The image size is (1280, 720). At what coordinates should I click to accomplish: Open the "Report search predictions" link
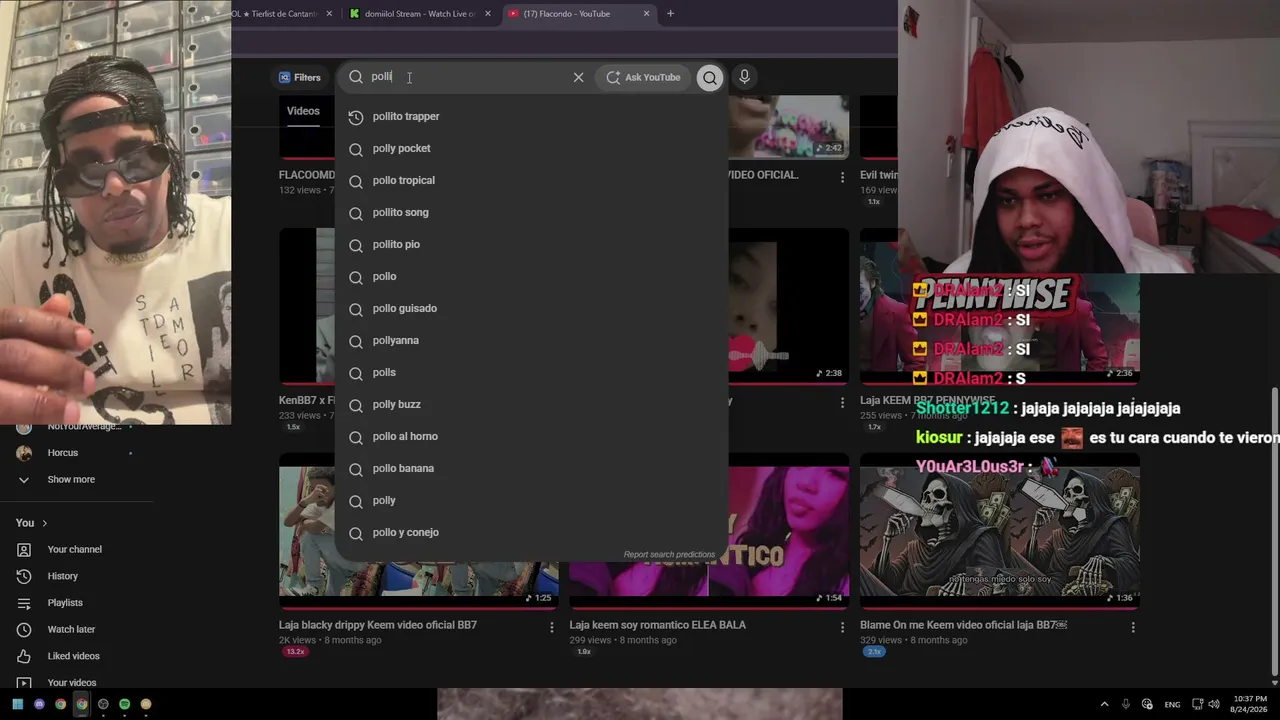[x=669, y=554]
